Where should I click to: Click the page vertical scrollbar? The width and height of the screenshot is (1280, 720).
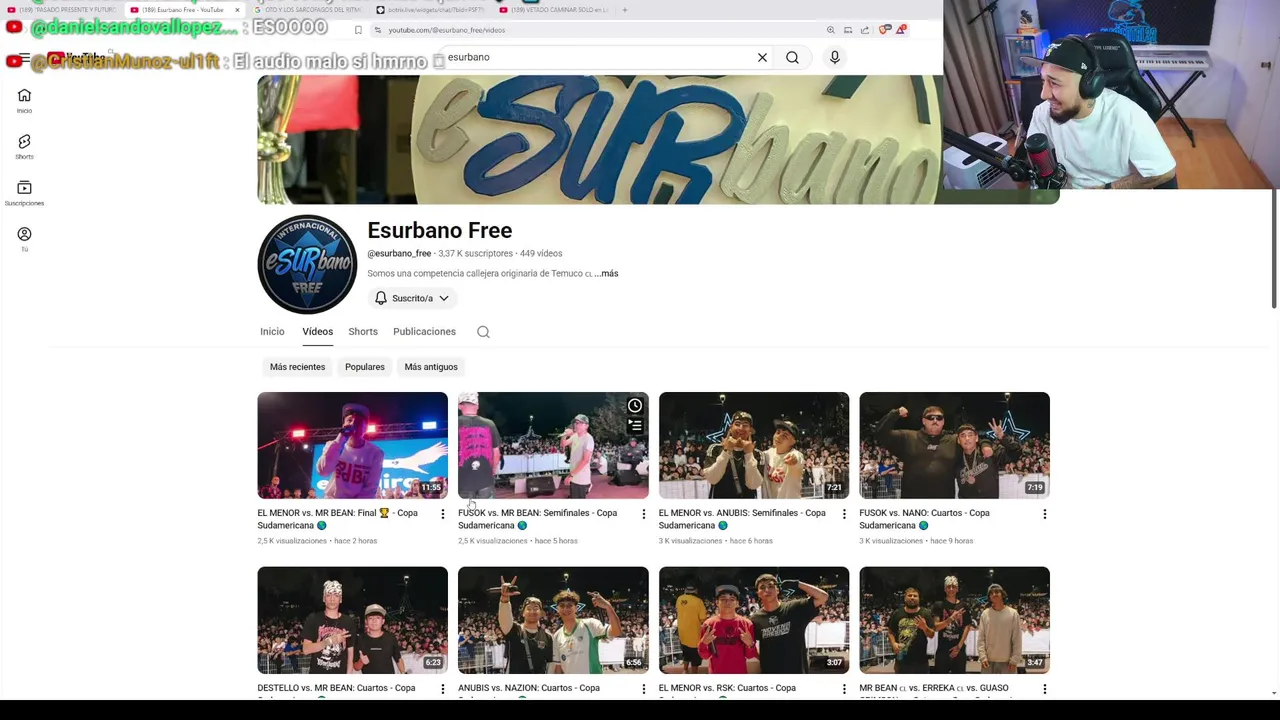point(1274,248)
